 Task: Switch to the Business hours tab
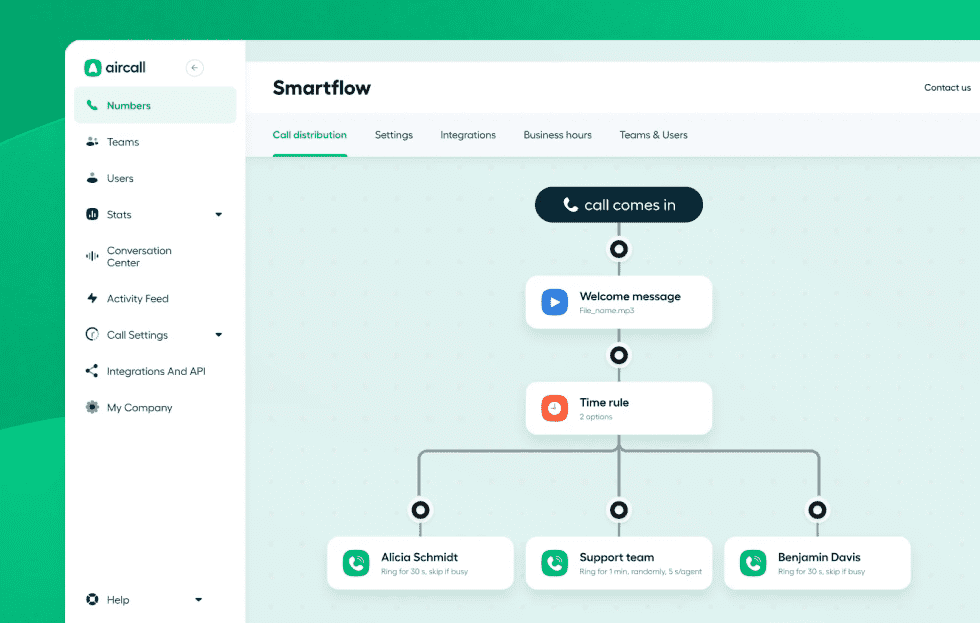pos(557,135)
